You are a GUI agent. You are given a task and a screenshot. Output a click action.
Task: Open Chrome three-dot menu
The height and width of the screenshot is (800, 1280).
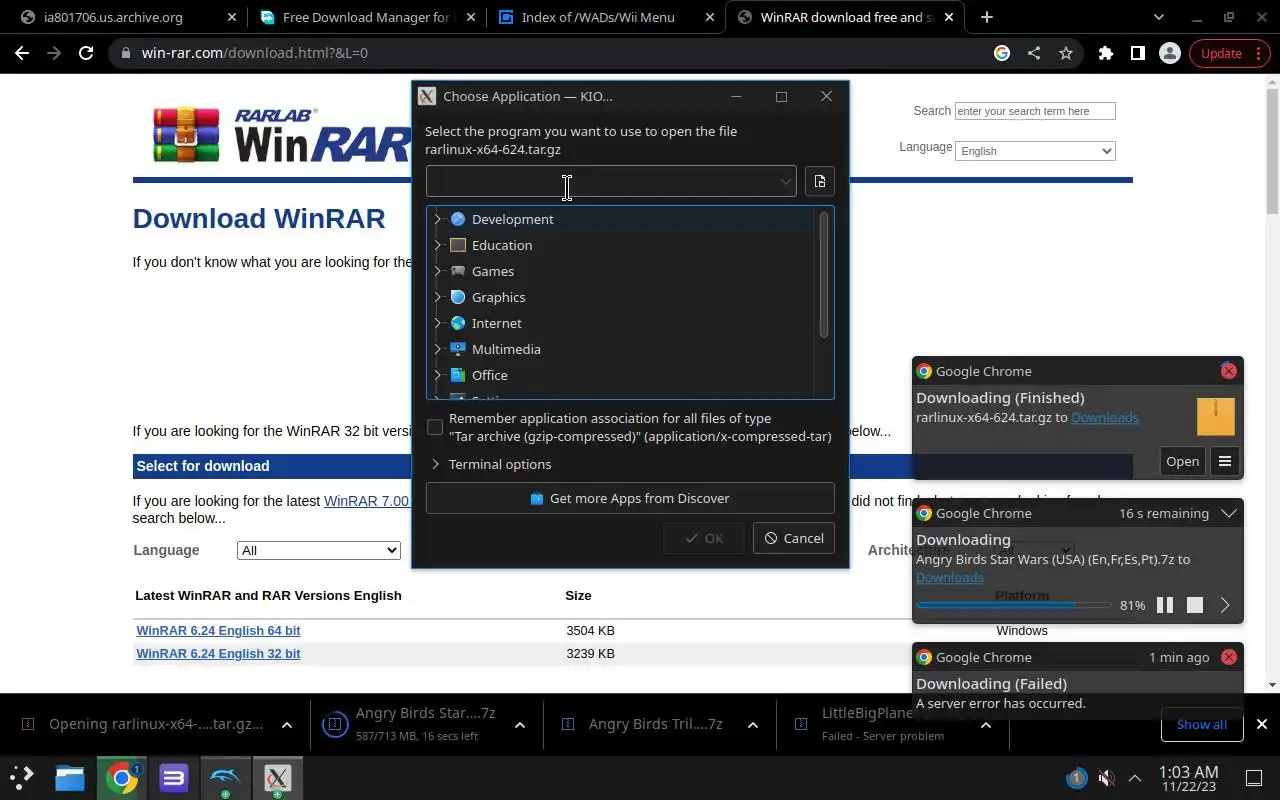1257,53
